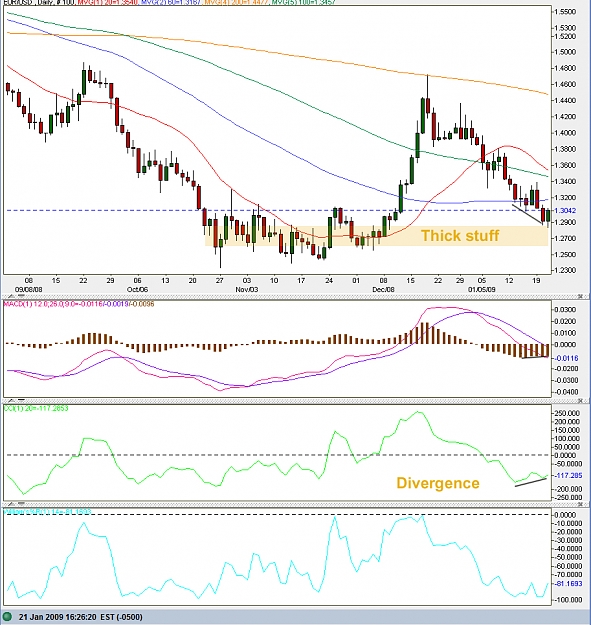
Task: Select the blue MVG(2) 60 label
Action: tap(171, 2)
